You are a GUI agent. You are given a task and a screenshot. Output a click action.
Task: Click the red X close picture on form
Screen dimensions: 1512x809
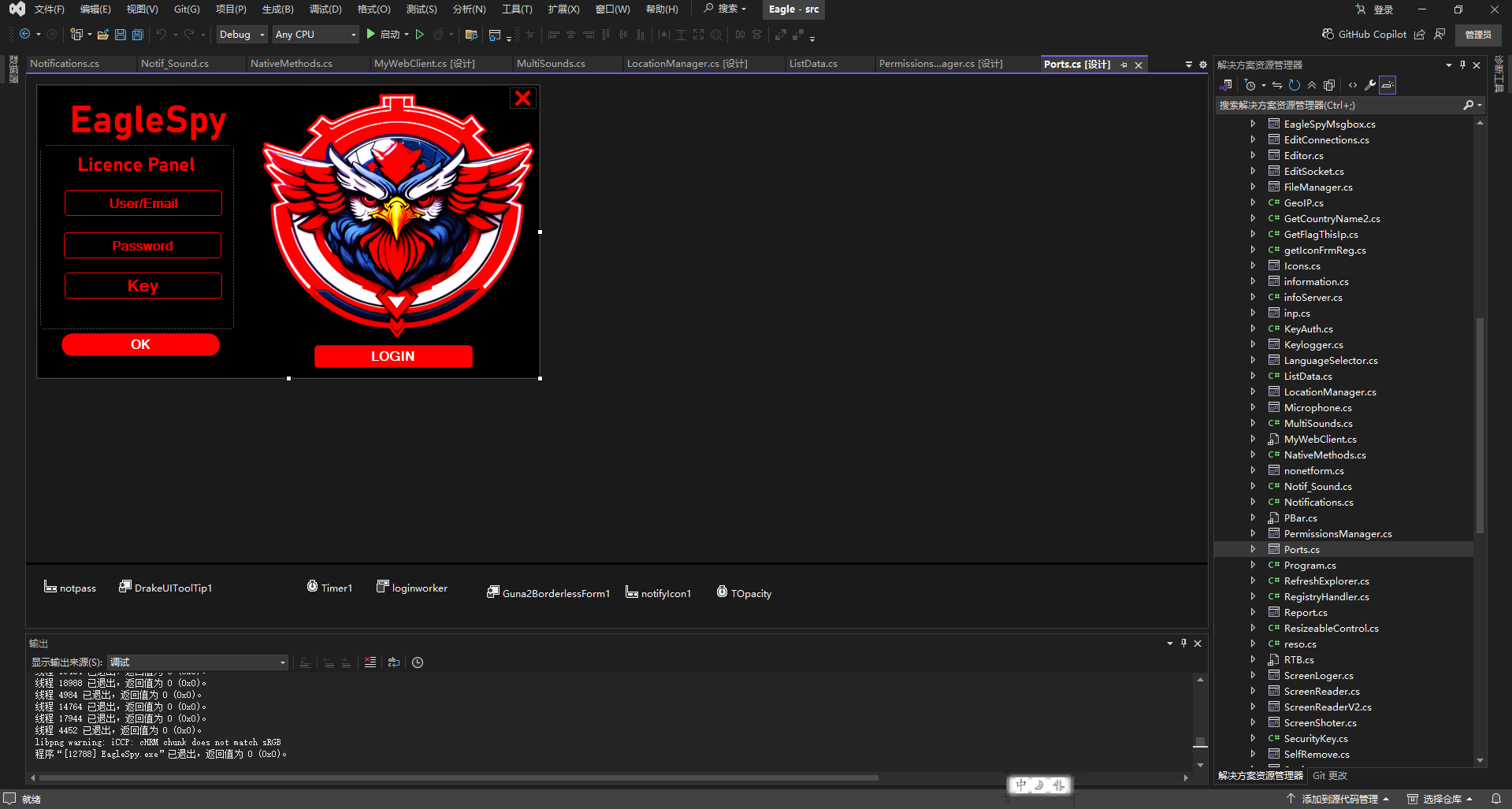522,98
